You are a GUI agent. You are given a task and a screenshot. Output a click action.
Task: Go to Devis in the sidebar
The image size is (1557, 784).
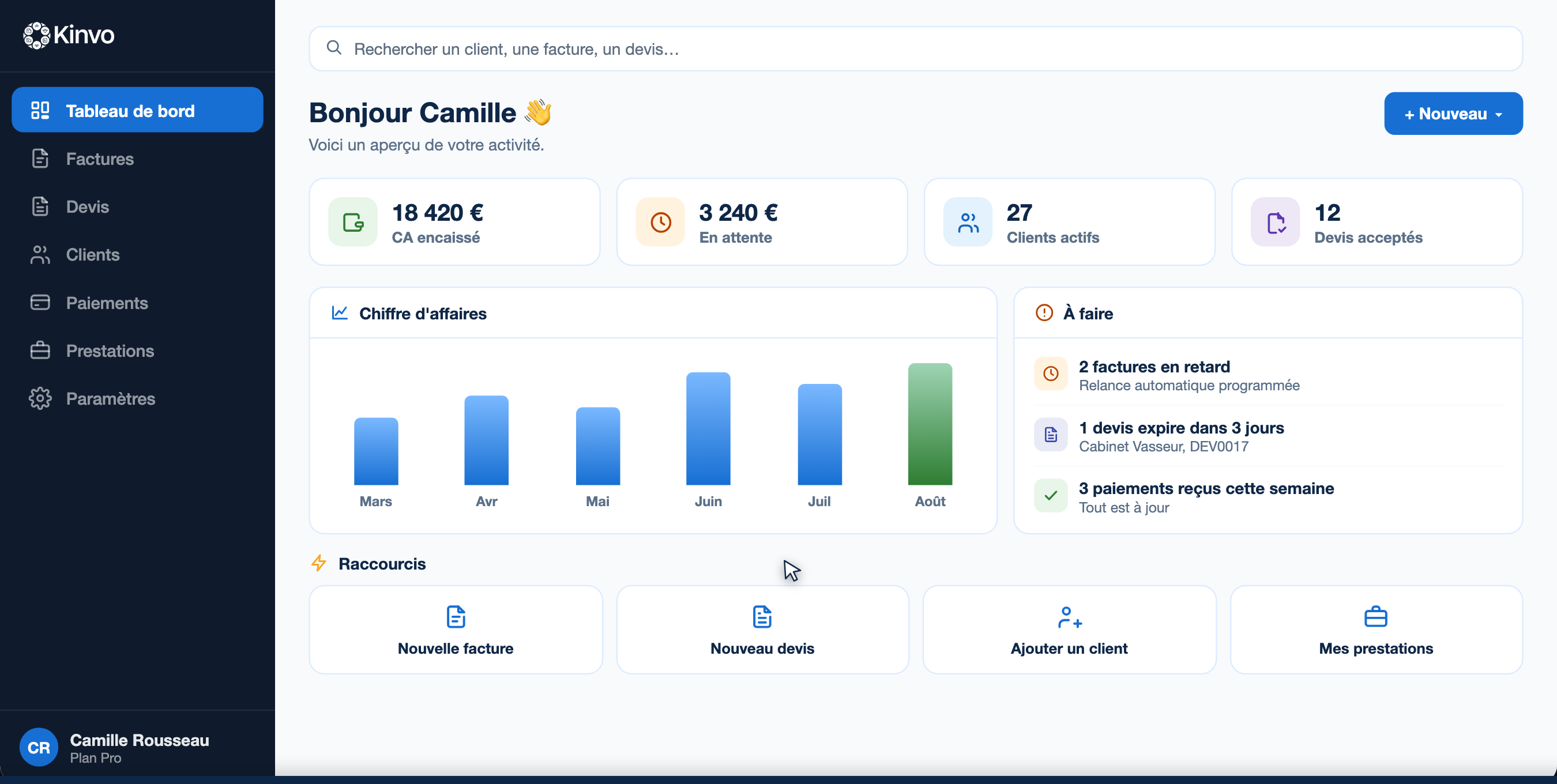click(137, 206)
